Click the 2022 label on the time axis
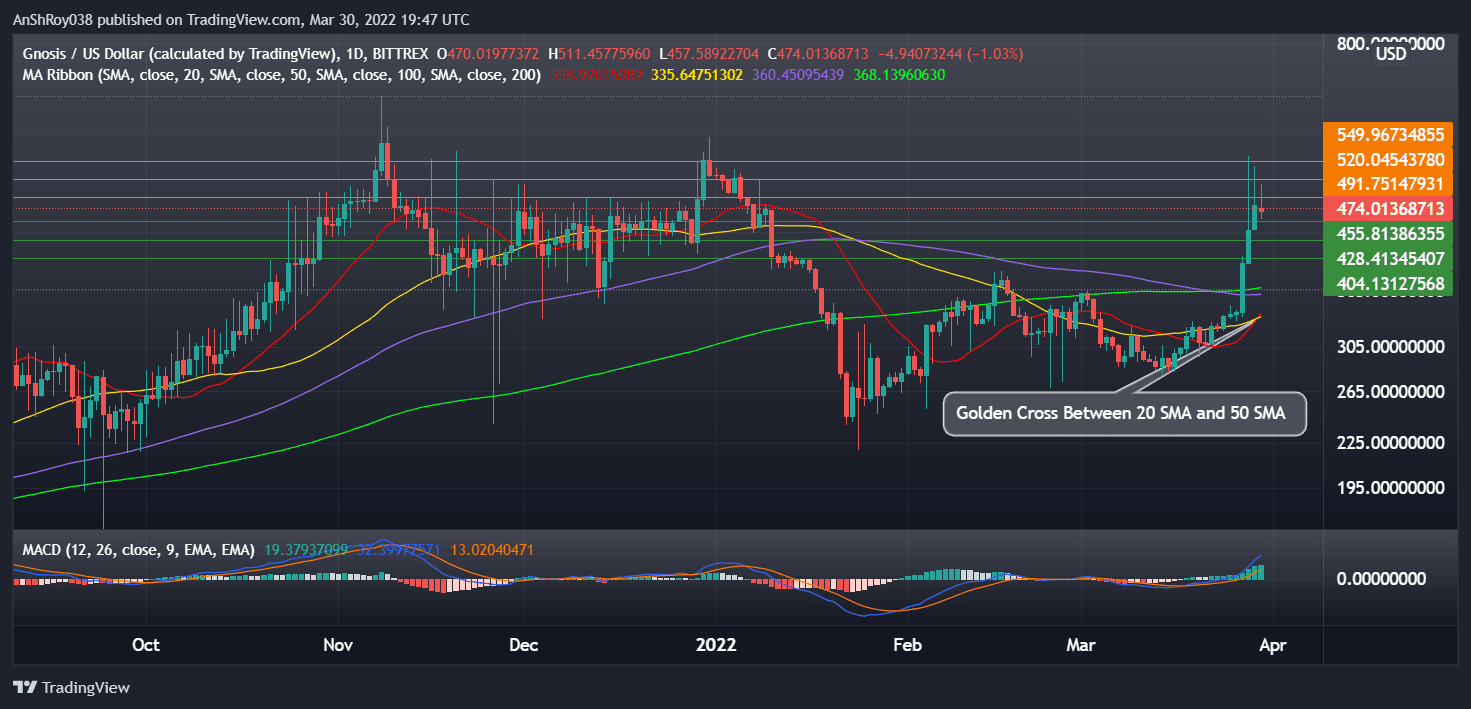This screenshot has width=1471, height=709. pos(716,646)
